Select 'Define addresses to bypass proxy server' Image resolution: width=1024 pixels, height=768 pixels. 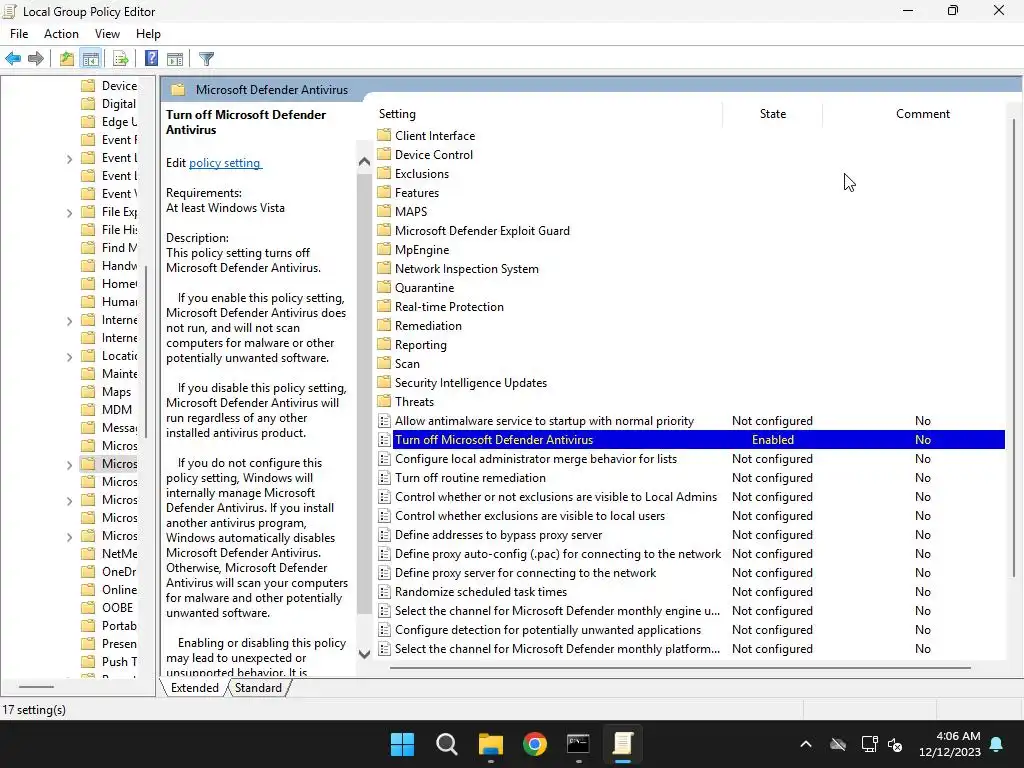tap(691, 535)
